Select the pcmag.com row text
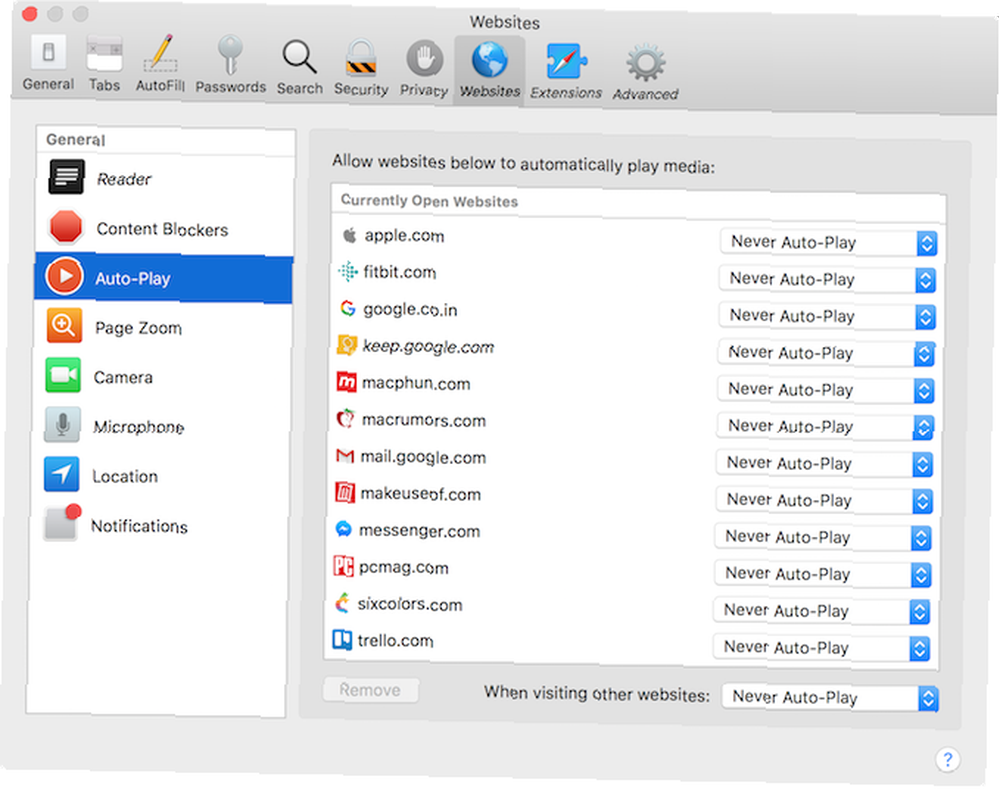Image resolution: width=1000 pixels, height=789 pixels. [x=404, y=568]
